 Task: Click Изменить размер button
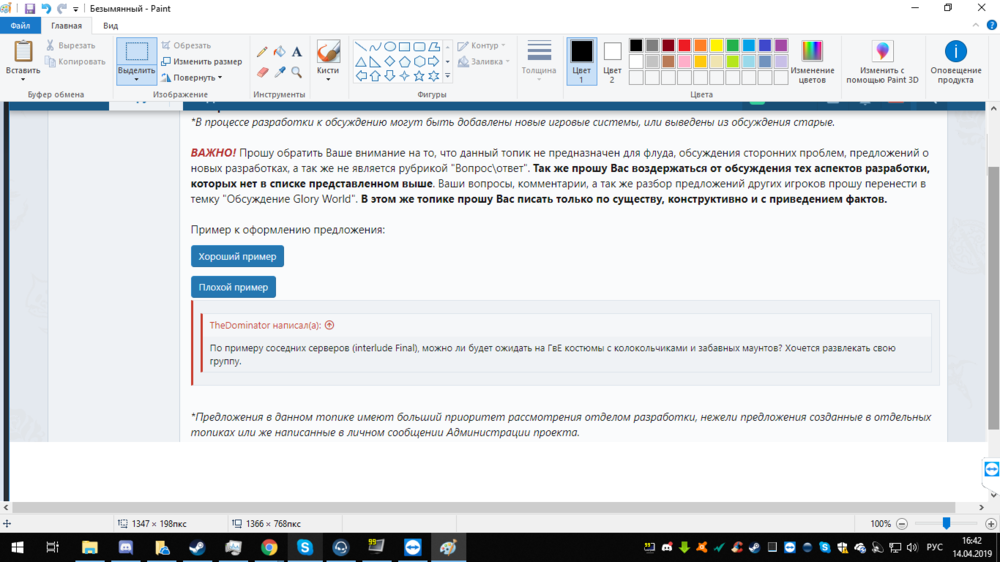tap(200, 61)
